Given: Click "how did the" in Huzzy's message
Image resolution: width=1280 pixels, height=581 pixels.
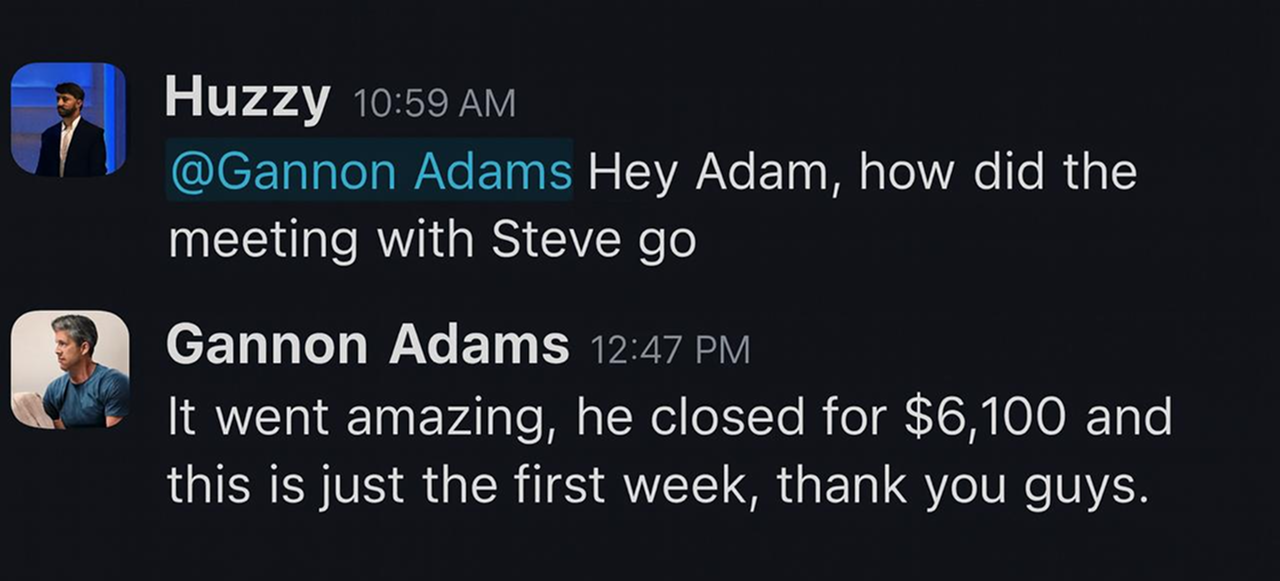Looking at the screenshot, I should tap(997, 172).
